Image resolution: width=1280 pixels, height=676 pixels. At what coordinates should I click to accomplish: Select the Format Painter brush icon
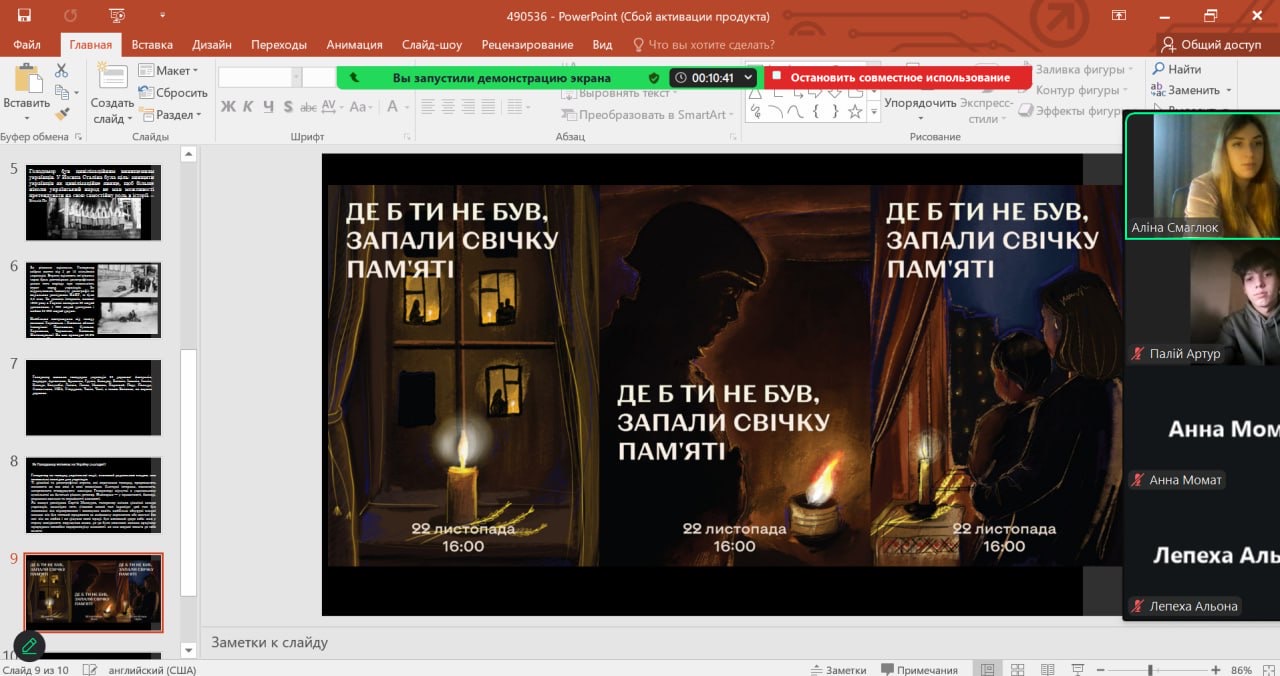[x=62, y=114]
